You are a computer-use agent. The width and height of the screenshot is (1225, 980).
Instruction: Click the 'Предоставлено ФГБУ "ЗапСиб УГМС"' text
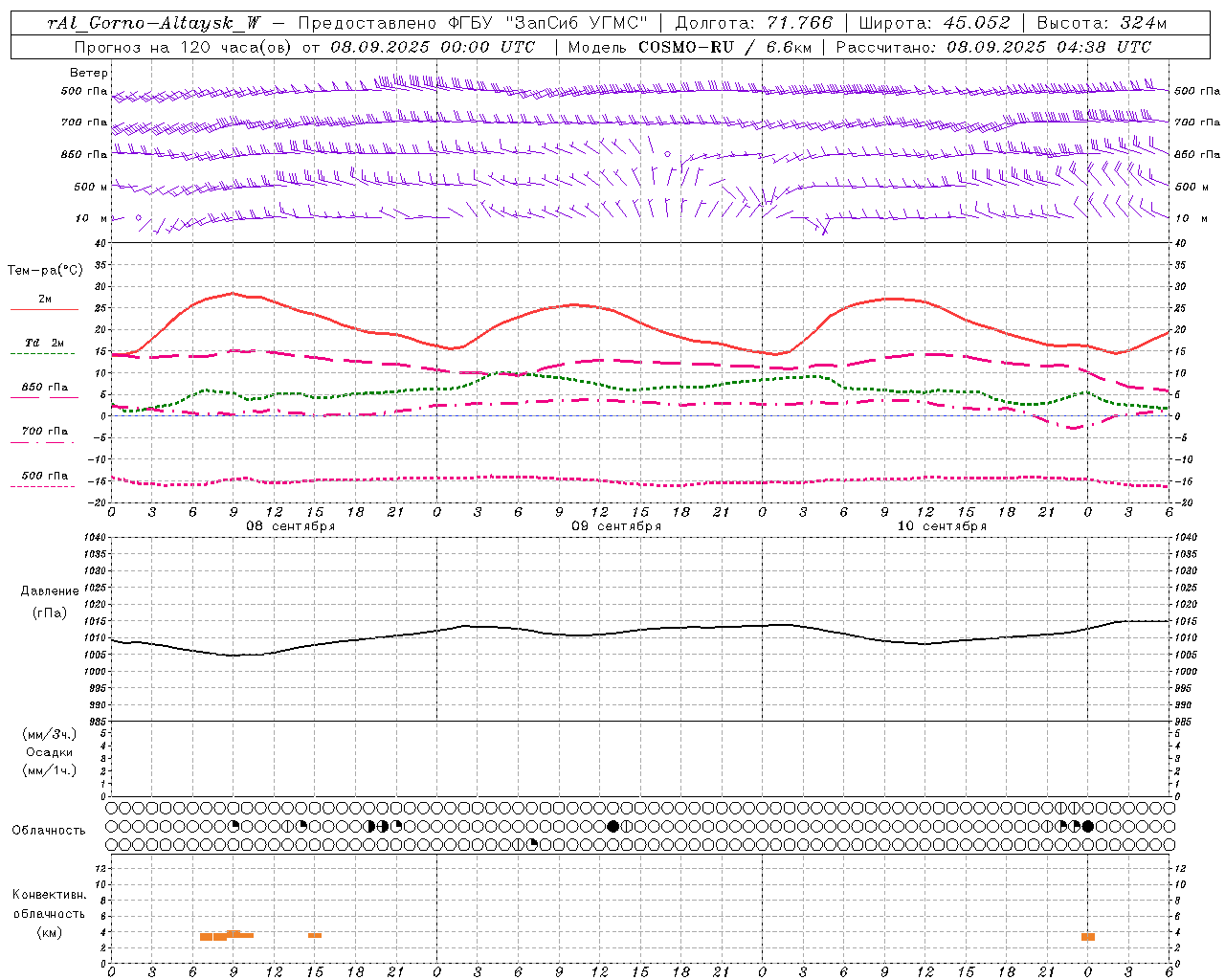point(473,23)
